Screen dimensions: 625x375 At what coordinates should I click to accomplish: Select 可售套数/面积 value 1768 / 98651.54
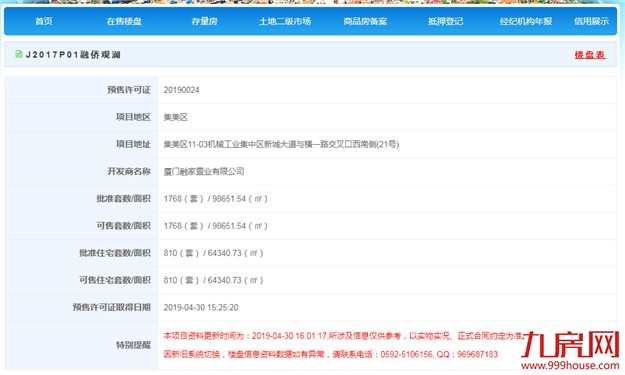pos(216,226)
